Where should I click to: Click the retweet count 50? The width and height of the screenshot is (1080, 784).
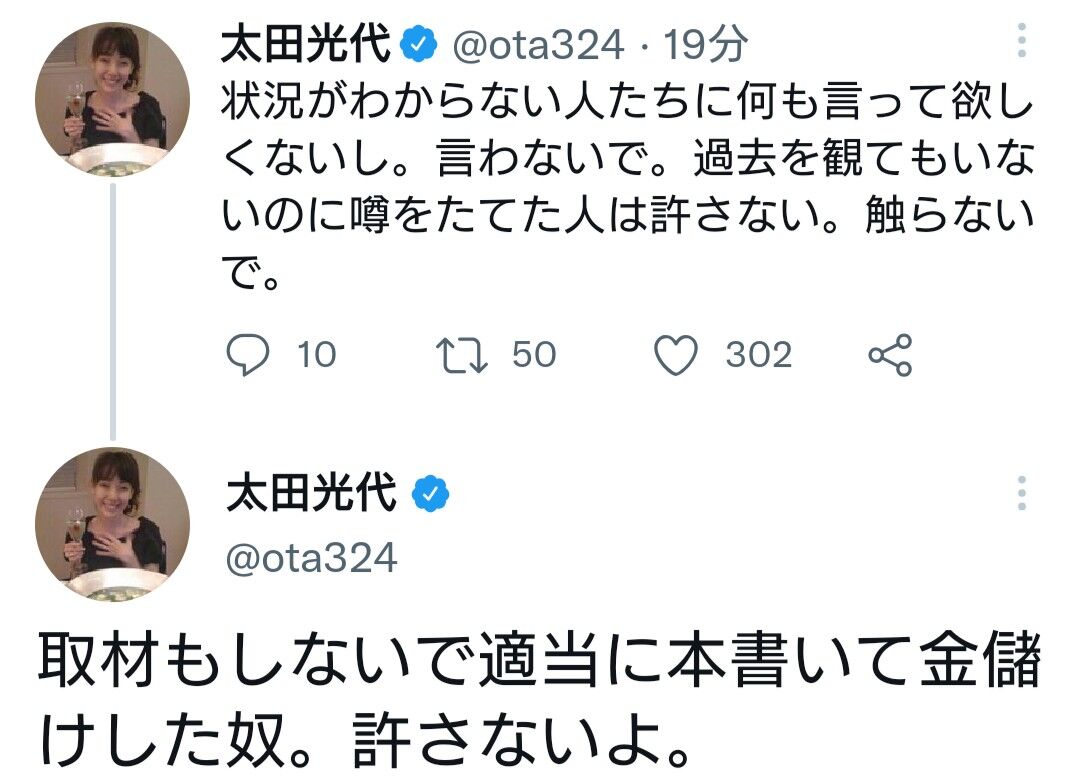click(x=534, y=356)
